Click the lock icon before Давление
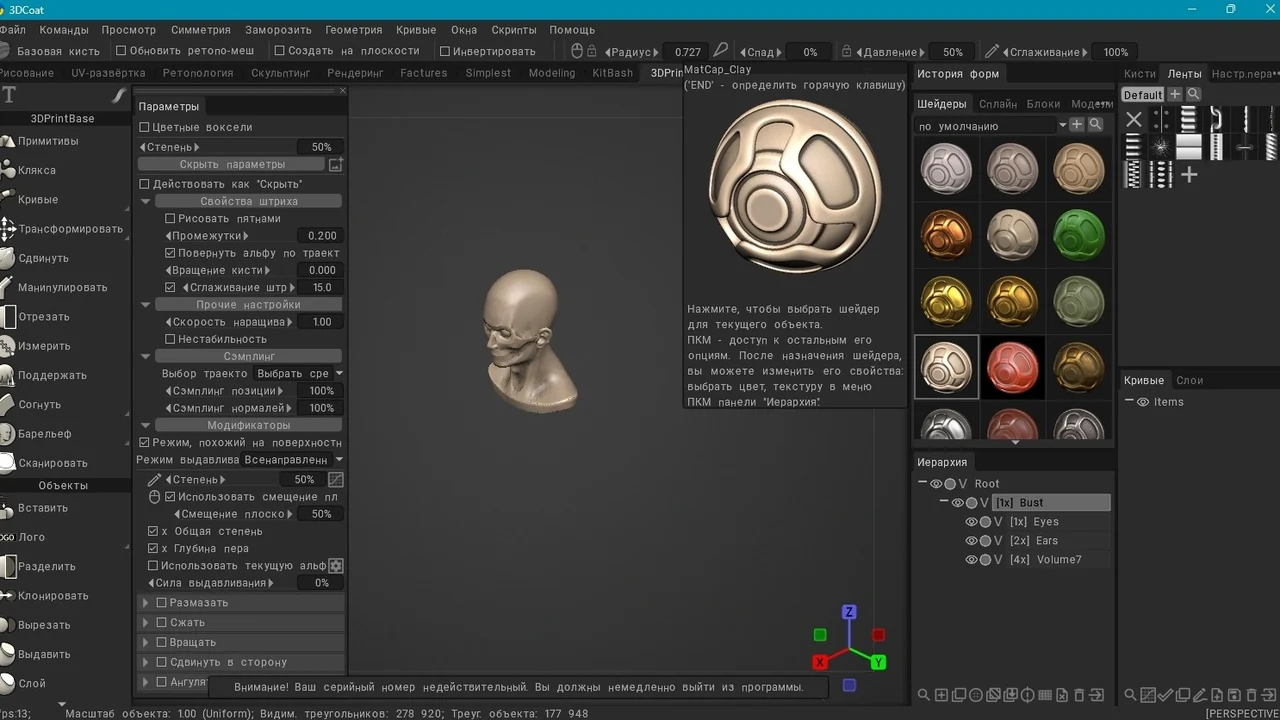 pyautogui.click(x=847, y=51)
